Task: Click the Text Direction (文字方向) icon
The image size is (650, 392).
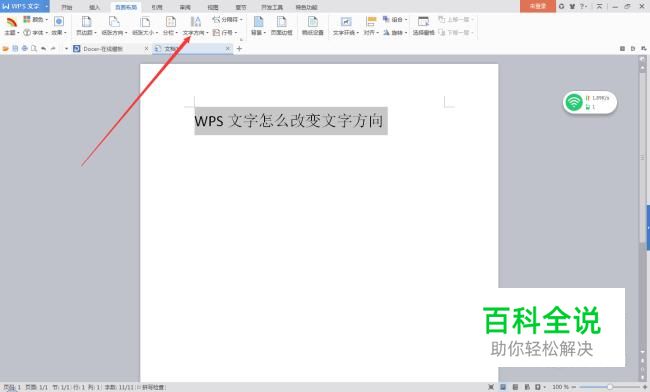Action: point(195,22)
